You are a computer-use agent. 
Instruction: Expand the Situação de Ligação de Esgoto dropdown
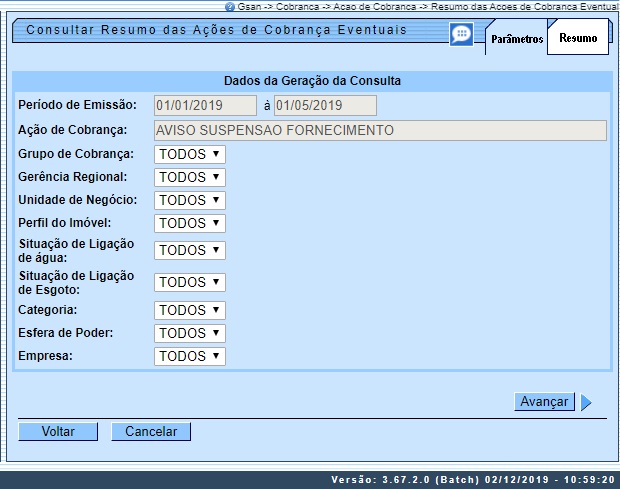(190, 282)
